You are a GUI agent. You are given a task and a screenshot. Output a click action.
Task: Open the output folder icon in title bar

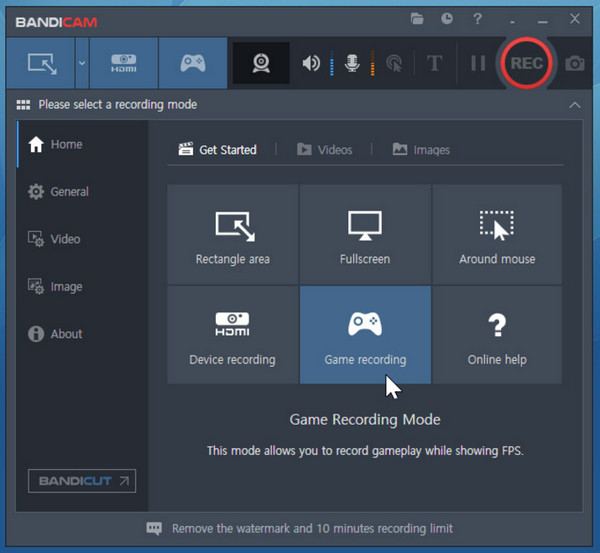coord(417,18)
